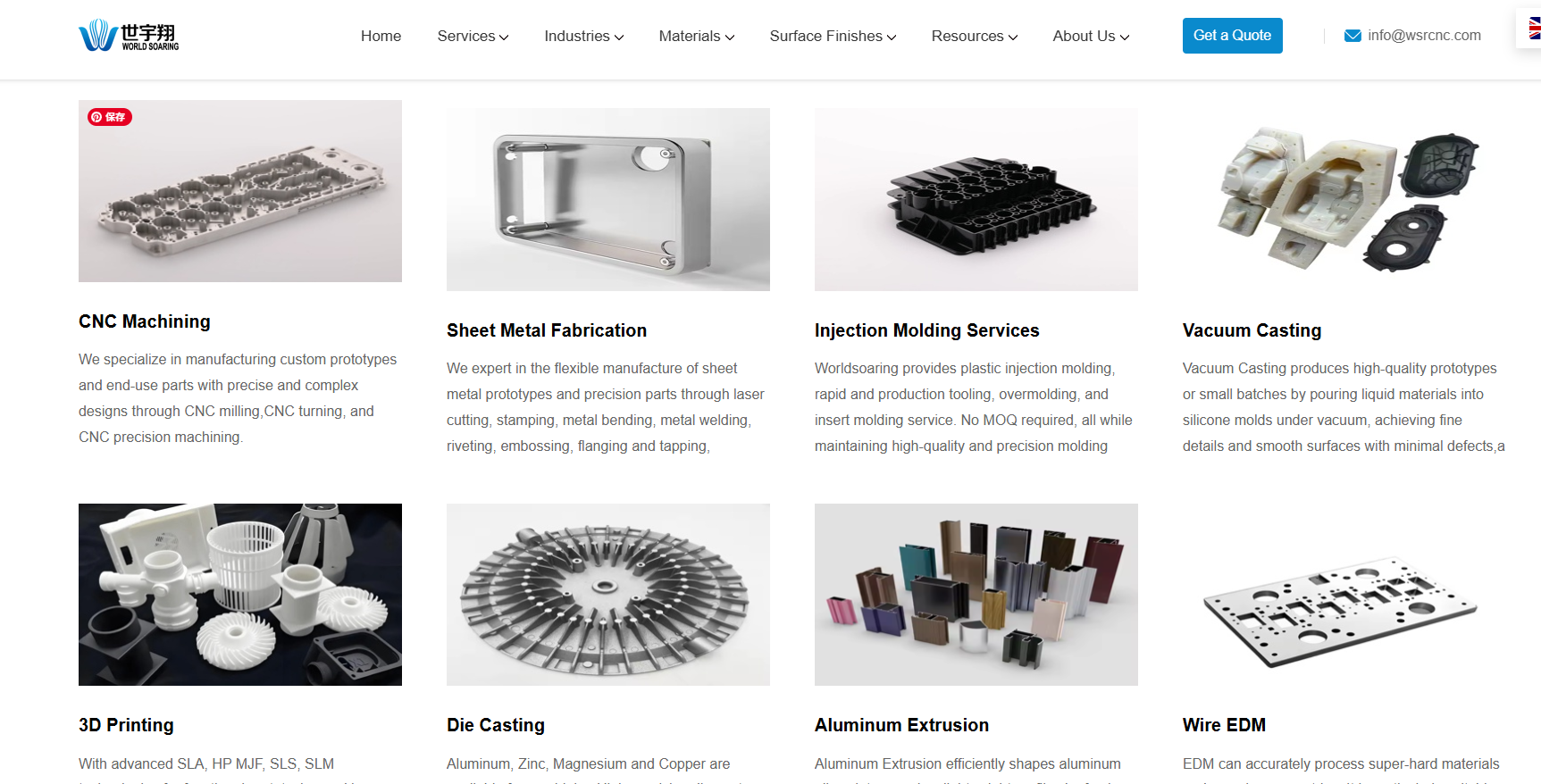
Task: Click the Vacuum Casting product image
Action: [x=1344, y=199]
